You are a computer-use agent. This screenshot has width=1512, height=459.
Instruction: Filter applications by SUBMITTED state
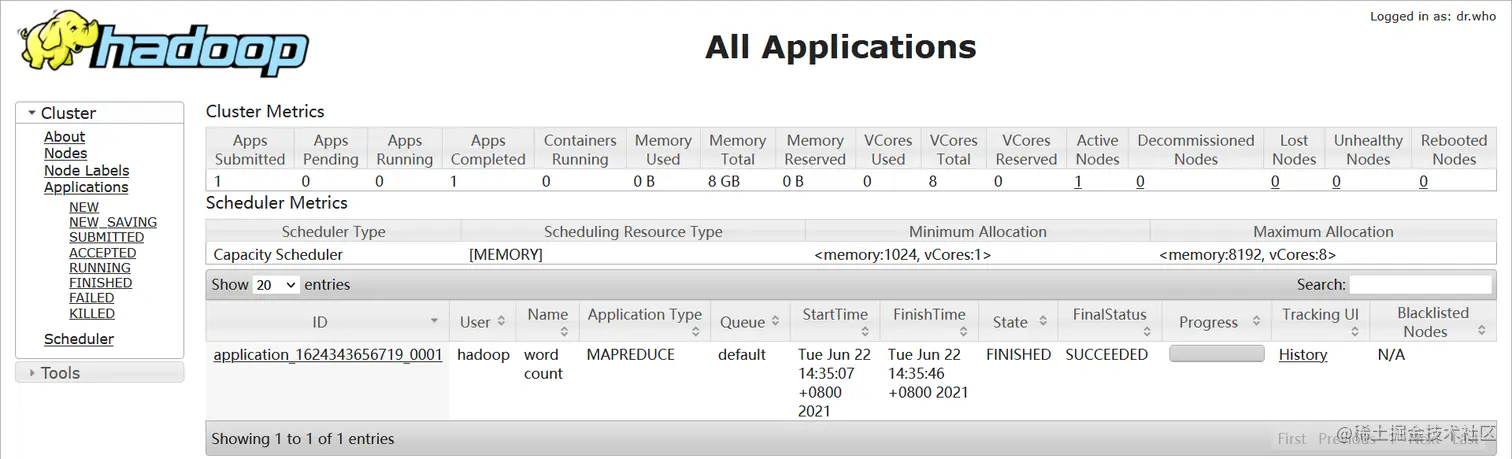pyautogui.click(x=106, y=237)
